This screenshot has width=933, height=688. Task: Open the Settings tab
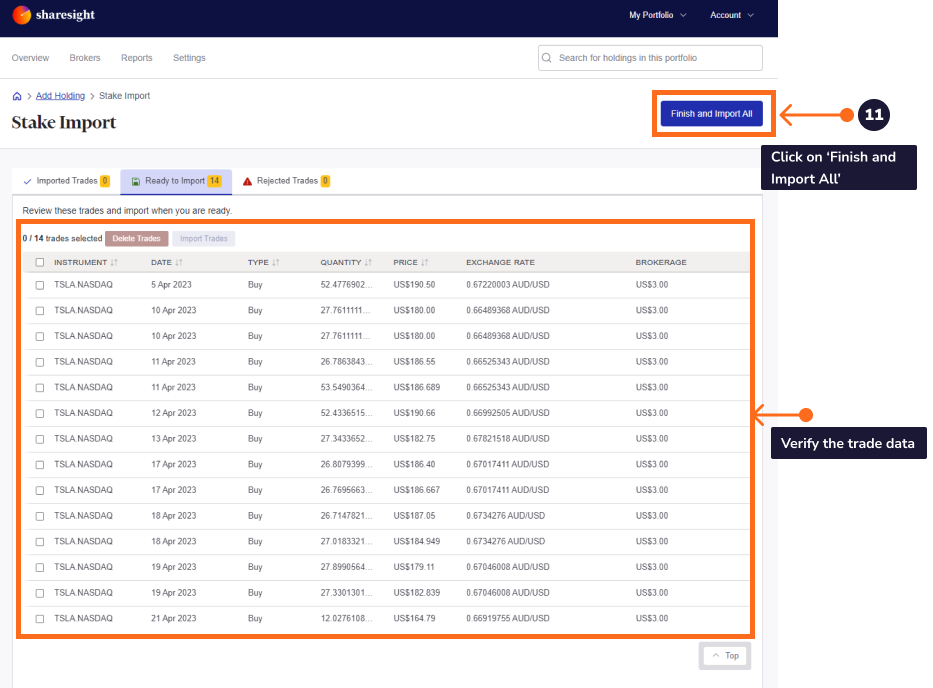(189, 58)
